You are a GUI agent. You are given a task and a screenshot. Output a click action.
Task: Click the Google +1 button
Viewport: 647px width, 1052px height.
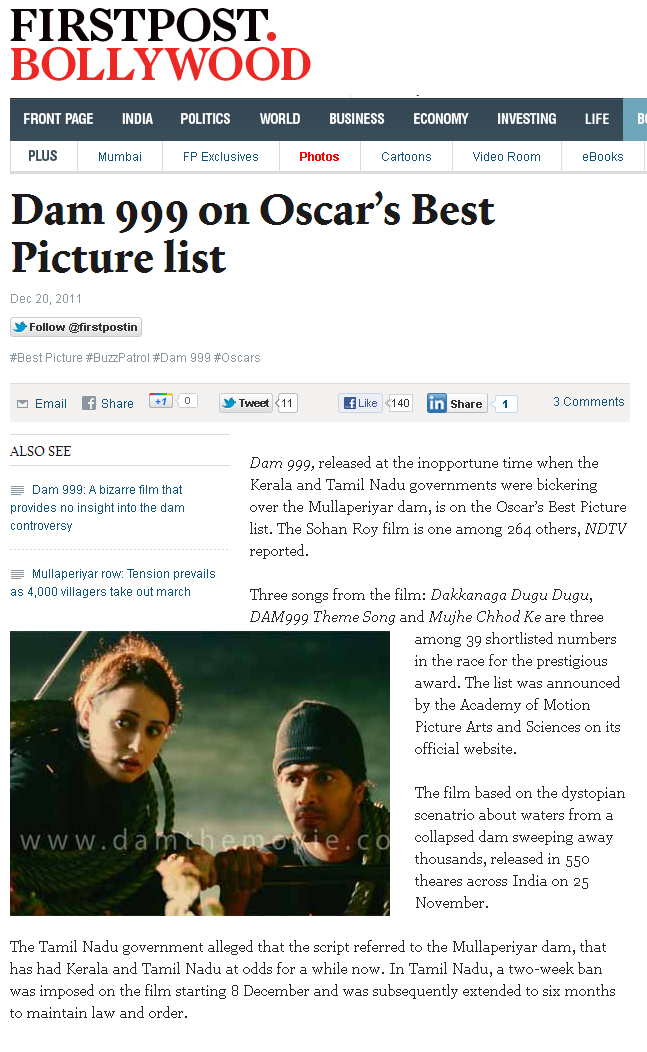tap(161, 401)
